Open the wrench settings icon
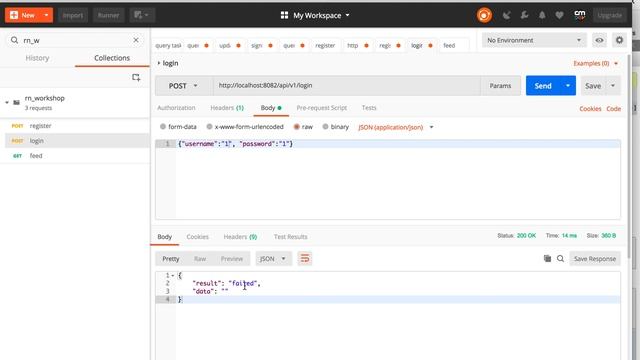The height and width of the screenshot is (360, 640). [x=524, y=15]
